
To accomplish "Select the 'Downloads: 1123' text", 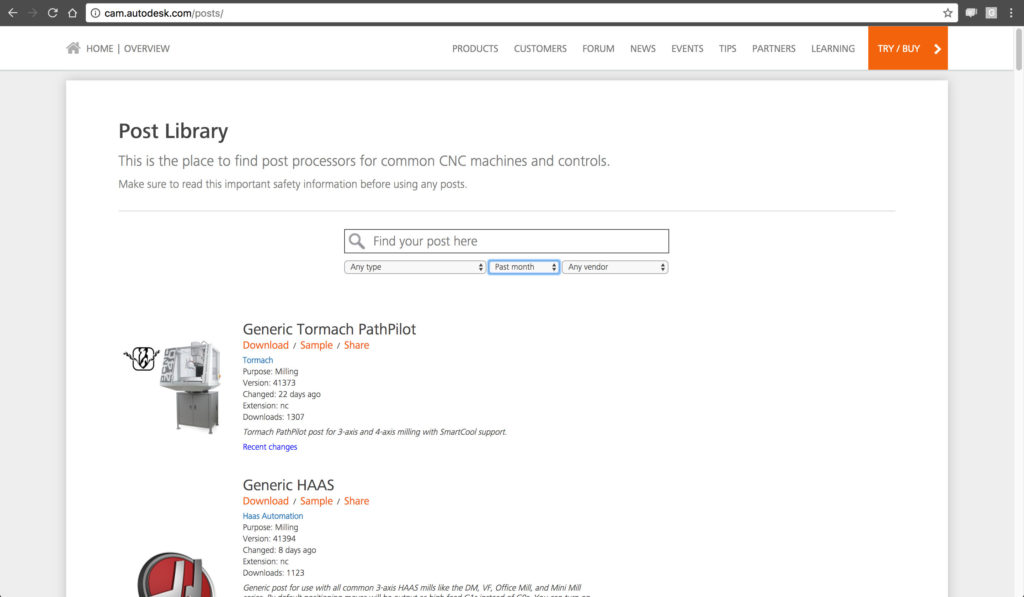I will [273, 573].
